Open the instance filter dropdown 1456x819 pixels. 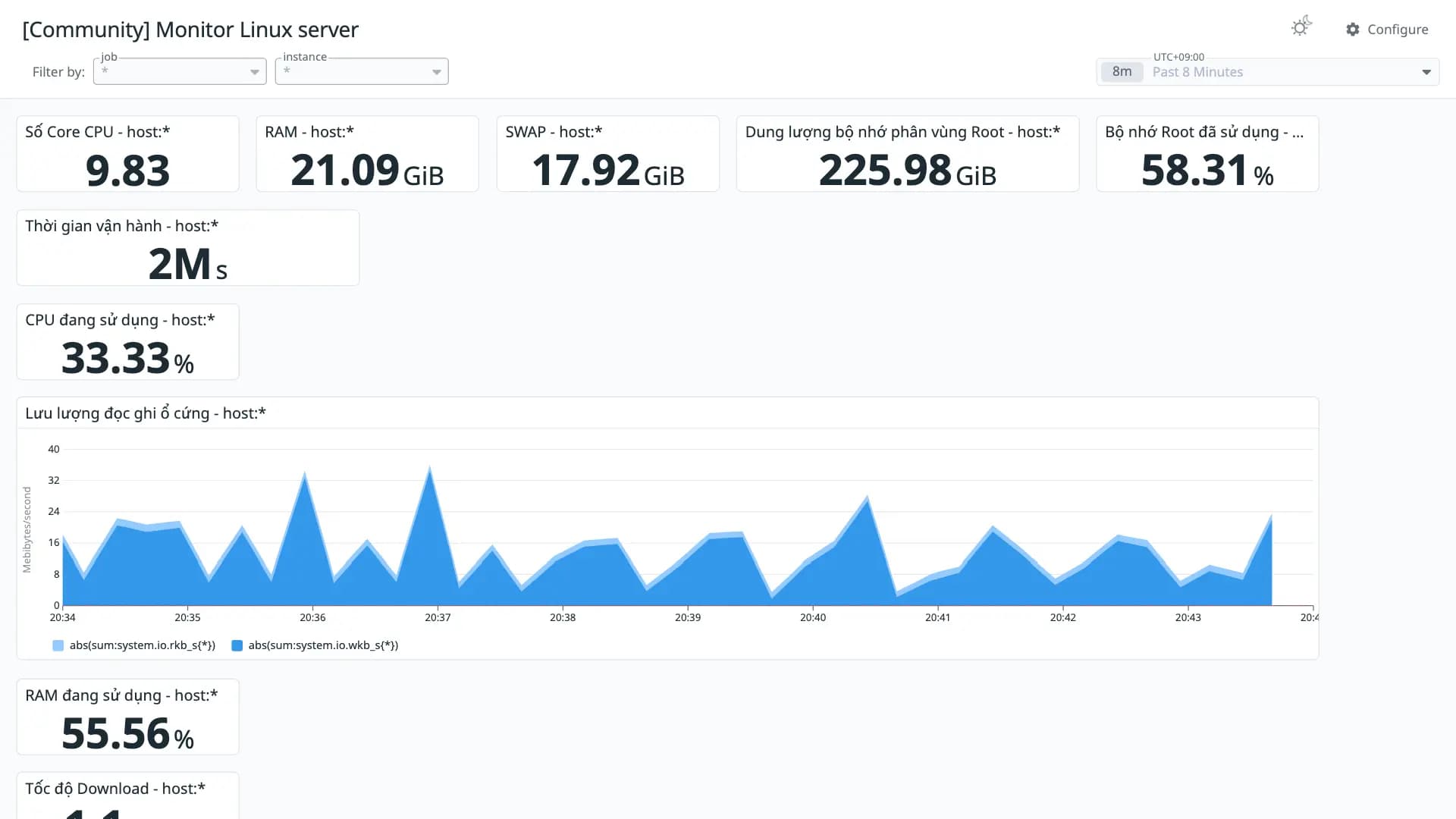point(362,71)
